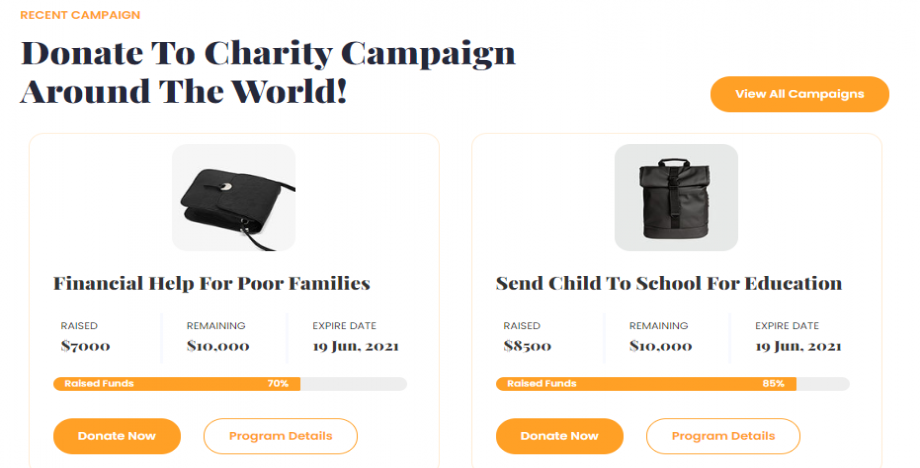This screenshot has height=468, width=920.
Task: Click the Recent Campaign orange label
Action: [80, 15]
